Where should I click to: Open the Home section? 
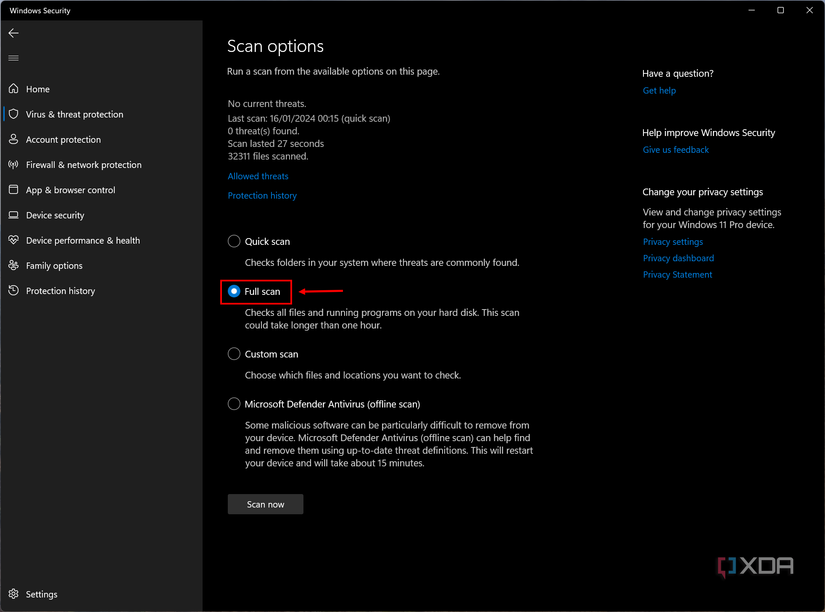[x=38, y=89]
